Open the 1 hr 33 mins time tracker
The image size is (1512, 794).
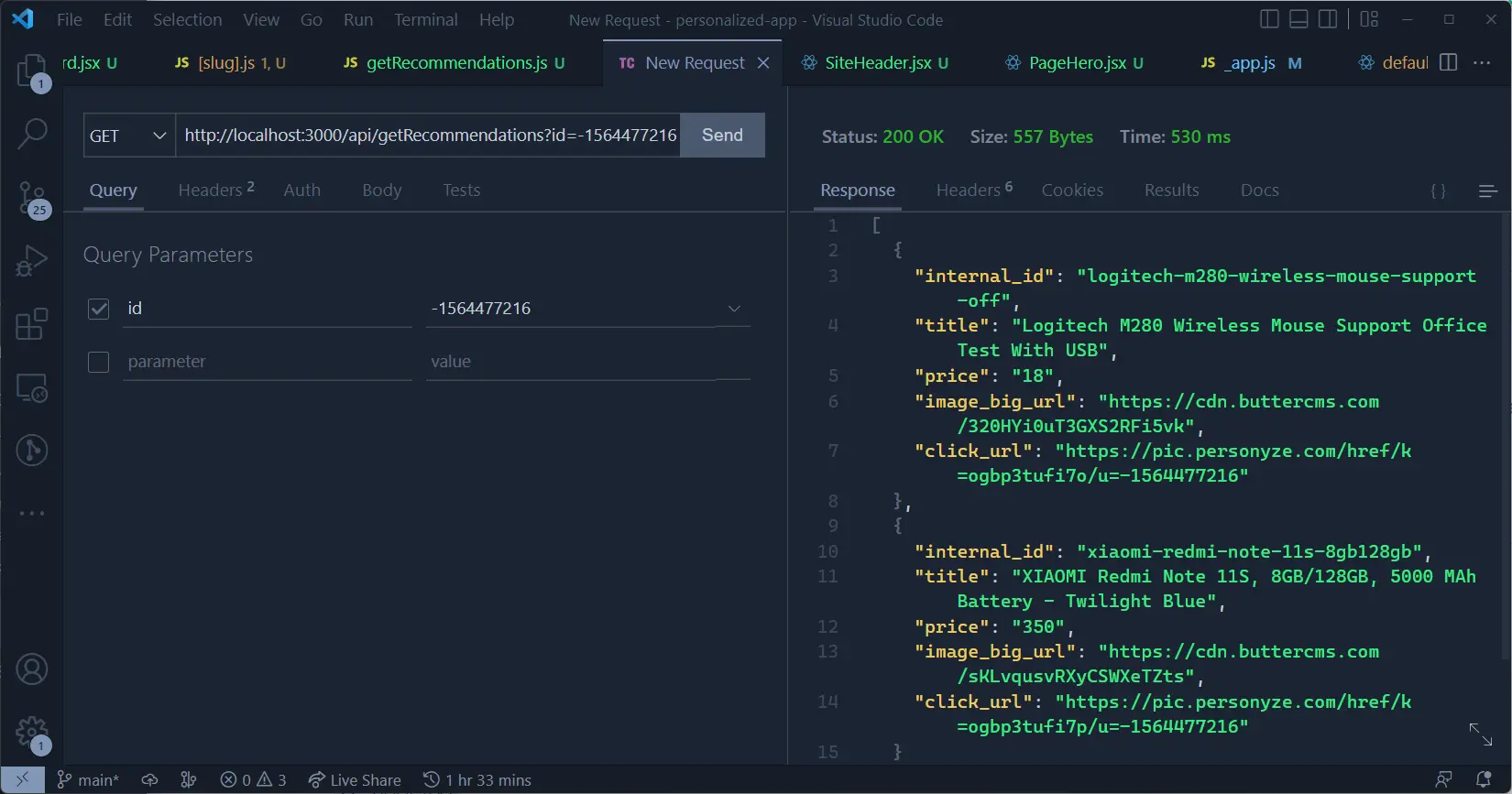click(477, 780)
